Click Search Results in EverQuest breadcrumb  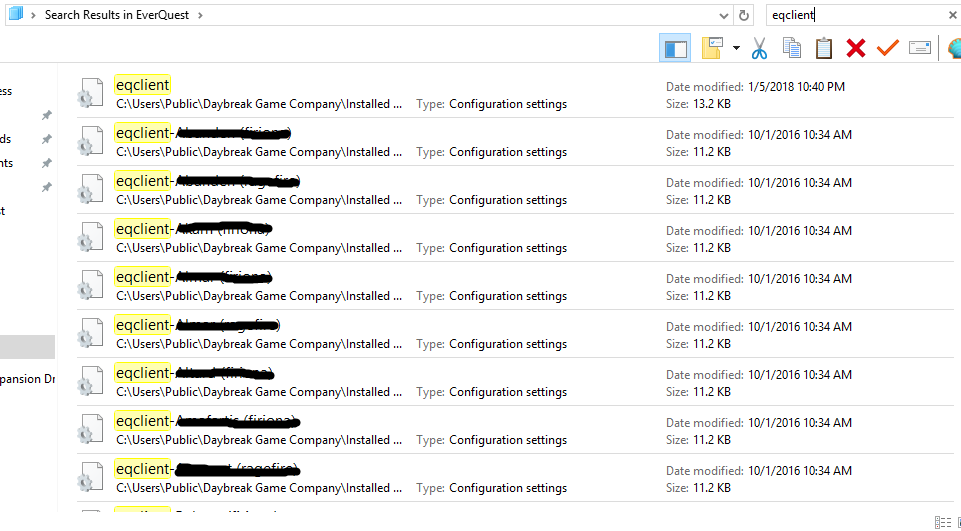118,15
